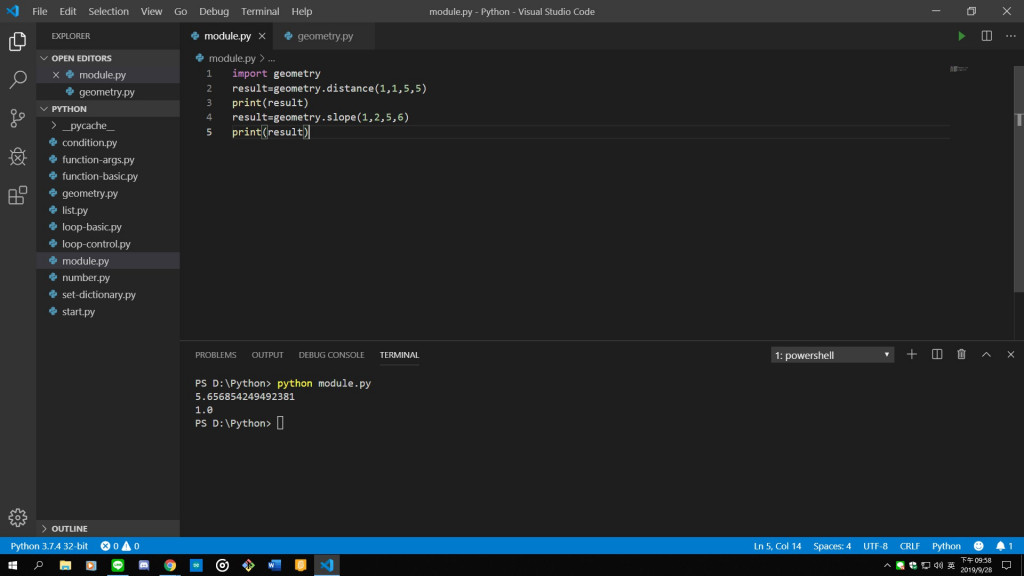Switch to the PROBLEMS panel tab
The width and height of the screenshot is (1024, 576).
216,355
